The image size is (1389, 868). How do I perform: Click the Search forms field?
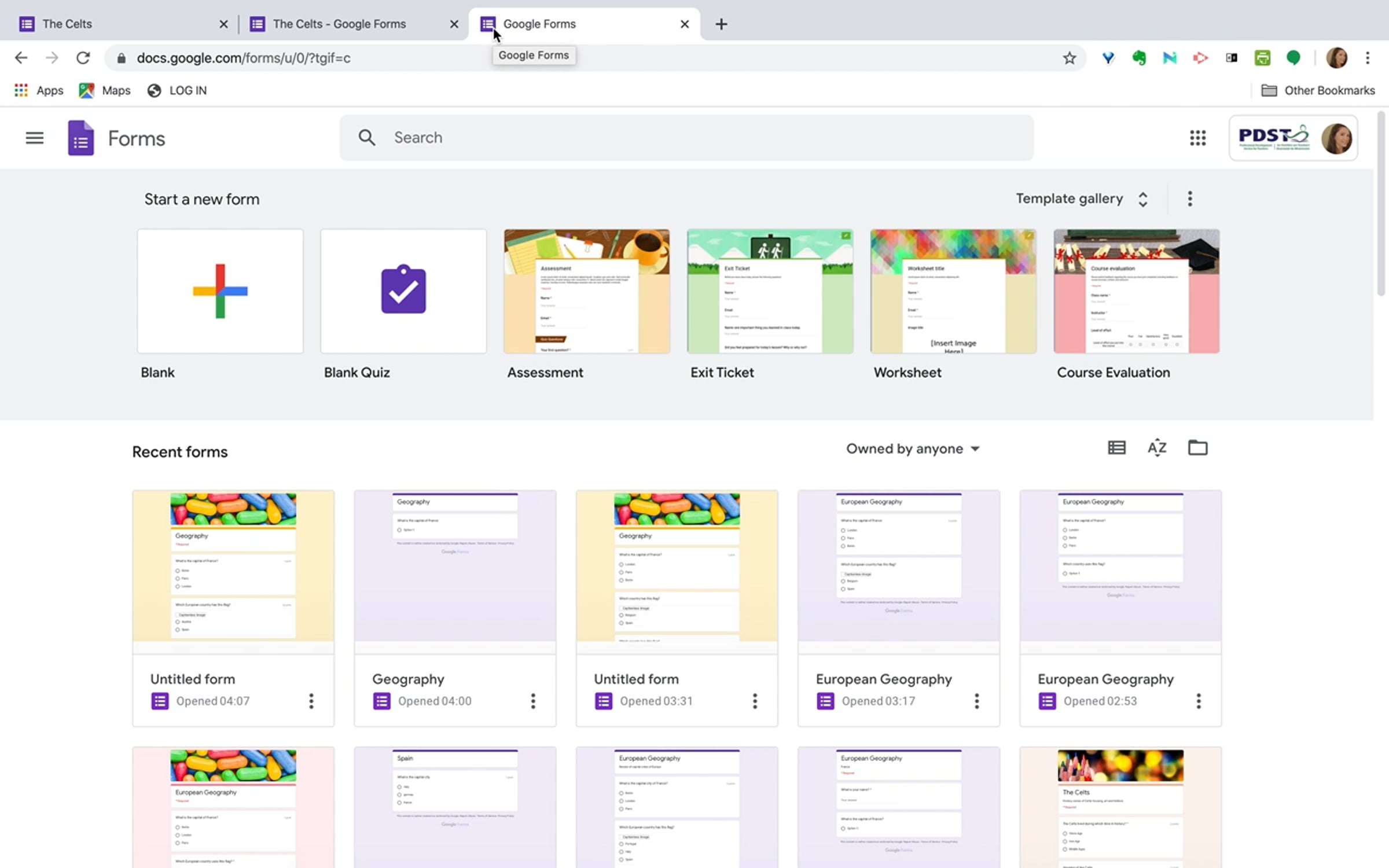point(686,138)
